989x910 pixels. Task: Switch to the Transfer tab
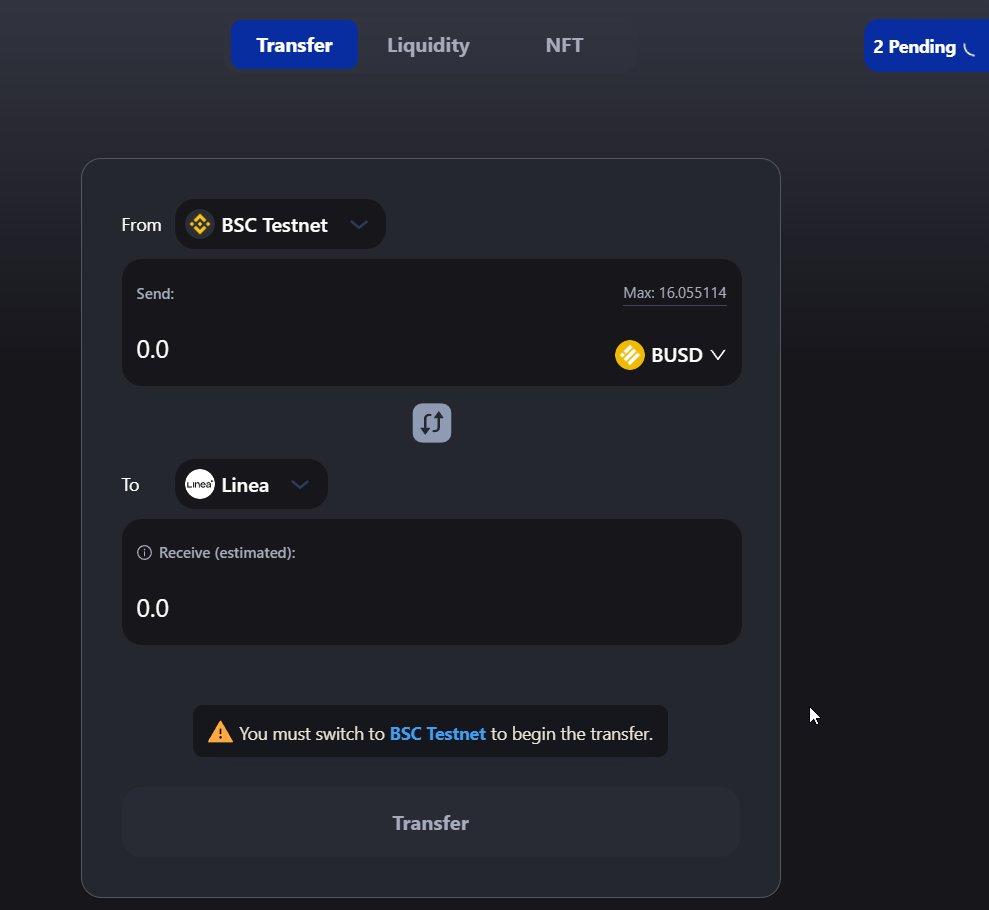294,45
